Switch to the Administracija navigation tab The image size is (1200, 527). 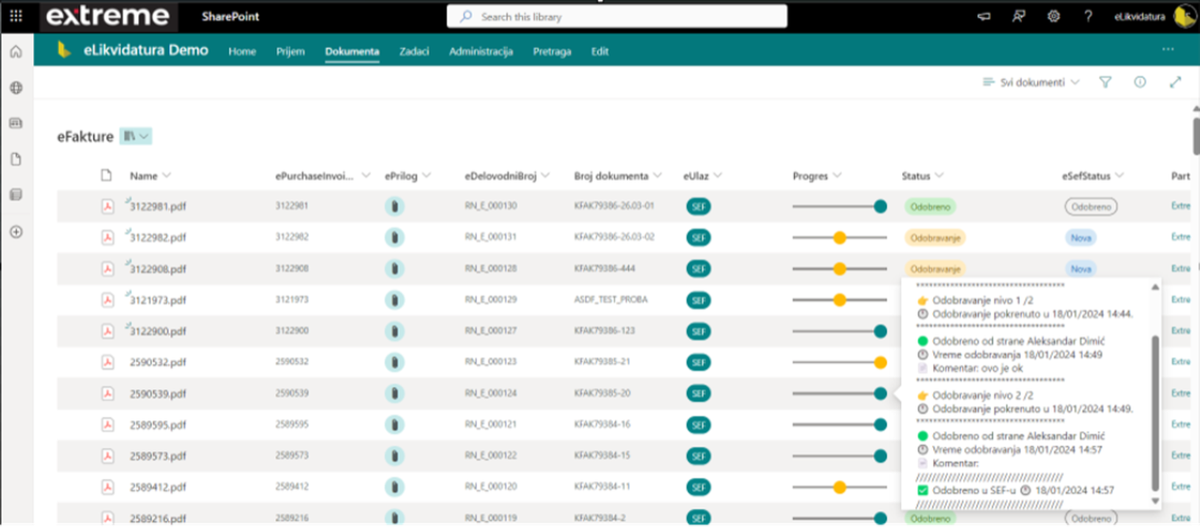481,51
